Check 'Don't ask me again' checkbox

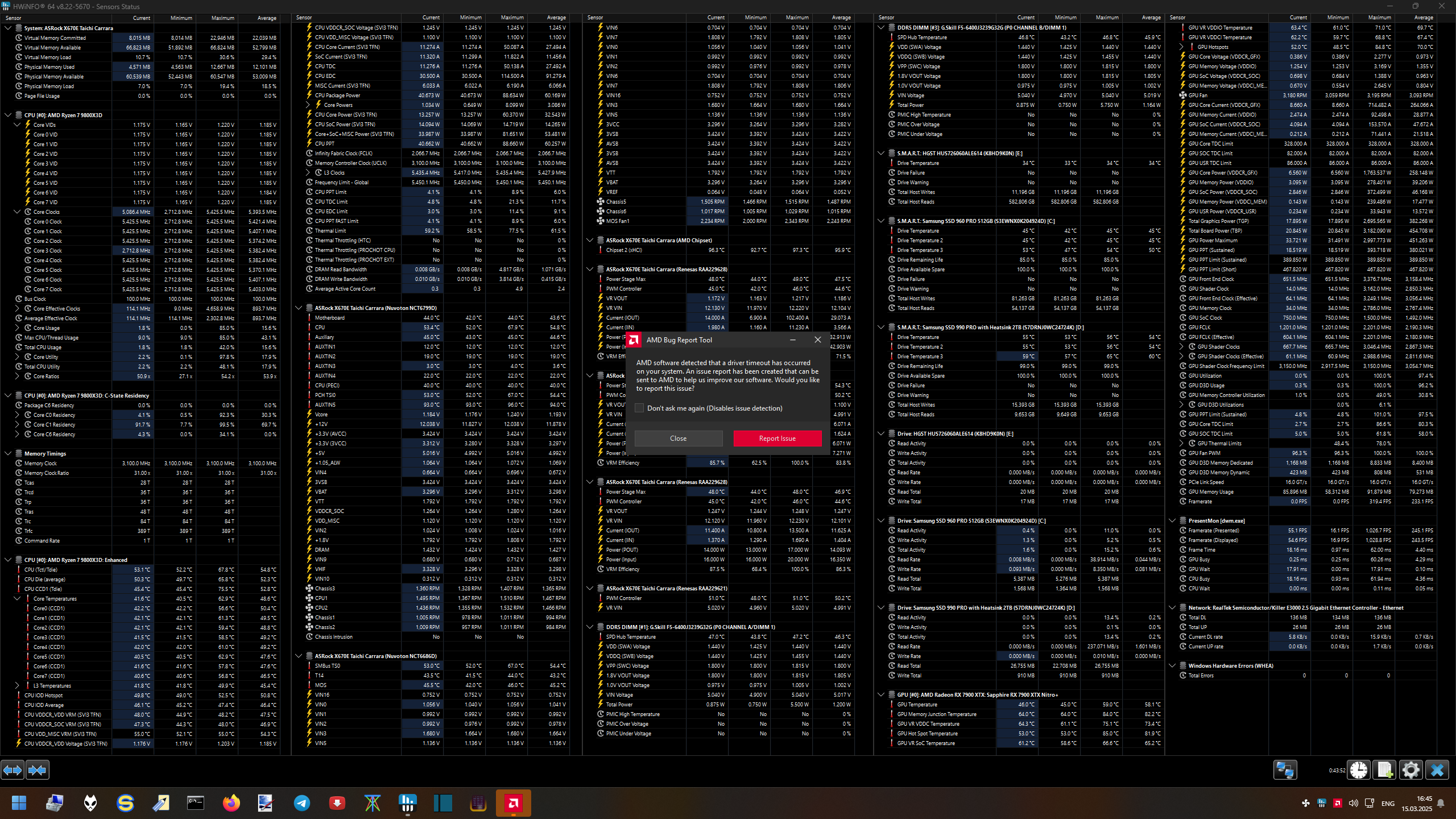tap(639, 408)
